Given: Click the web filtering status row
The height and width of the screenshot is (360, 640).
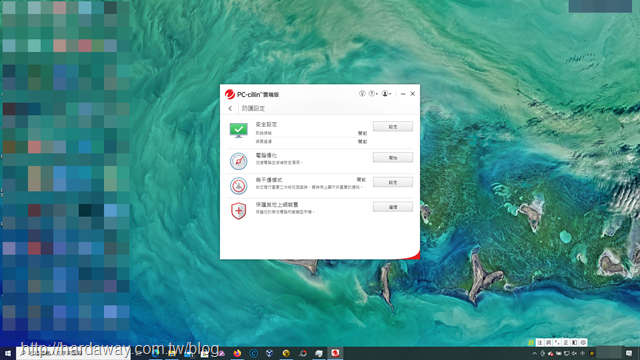Looking at the screenshot, I should (311, 142).
